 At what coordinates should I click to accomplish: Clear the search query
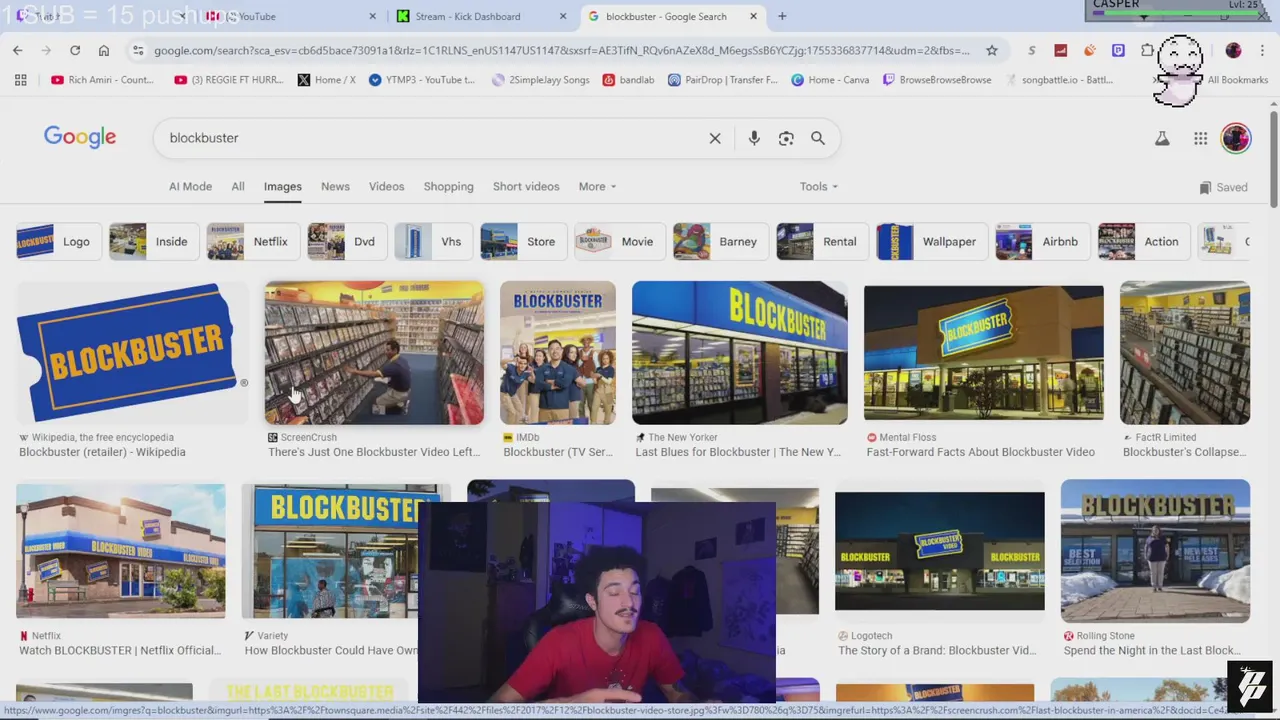(x=715, y=138)
